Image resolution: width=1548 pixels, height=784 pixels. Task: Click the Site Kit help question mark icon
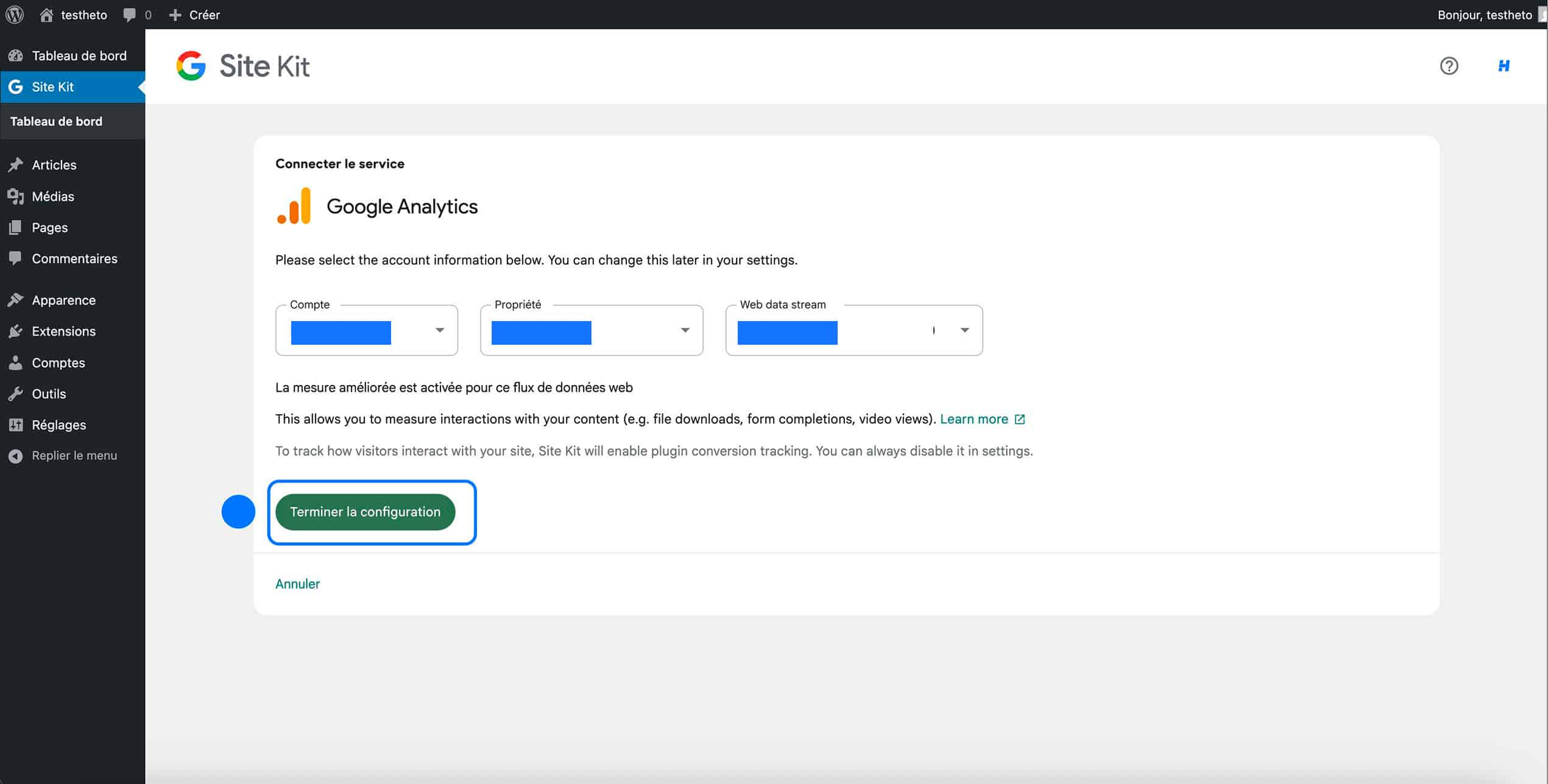[1450, 66]
